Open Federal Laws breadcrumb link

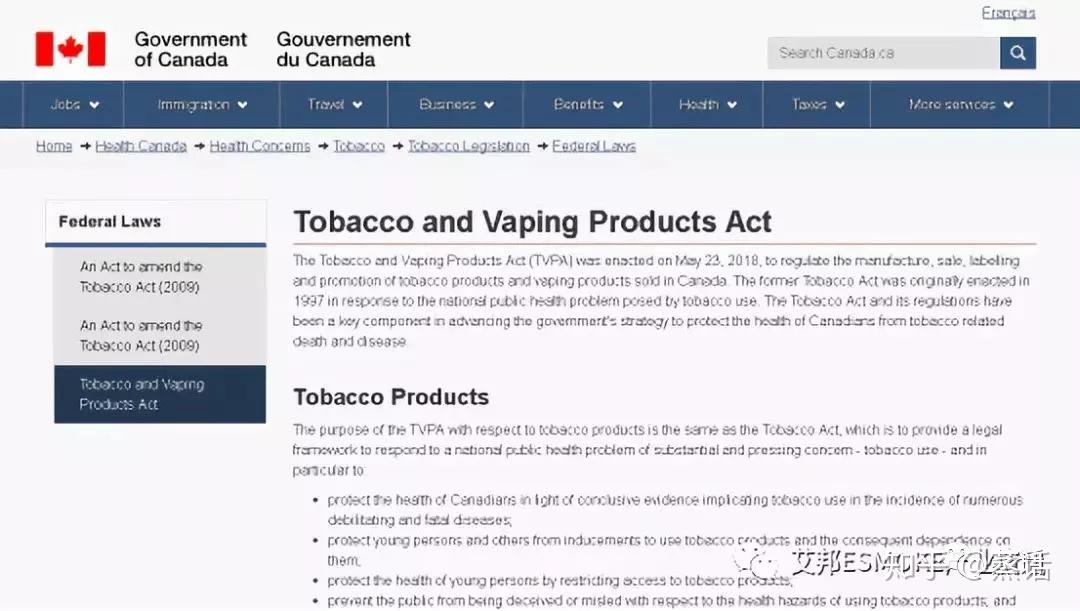(594, 146)
